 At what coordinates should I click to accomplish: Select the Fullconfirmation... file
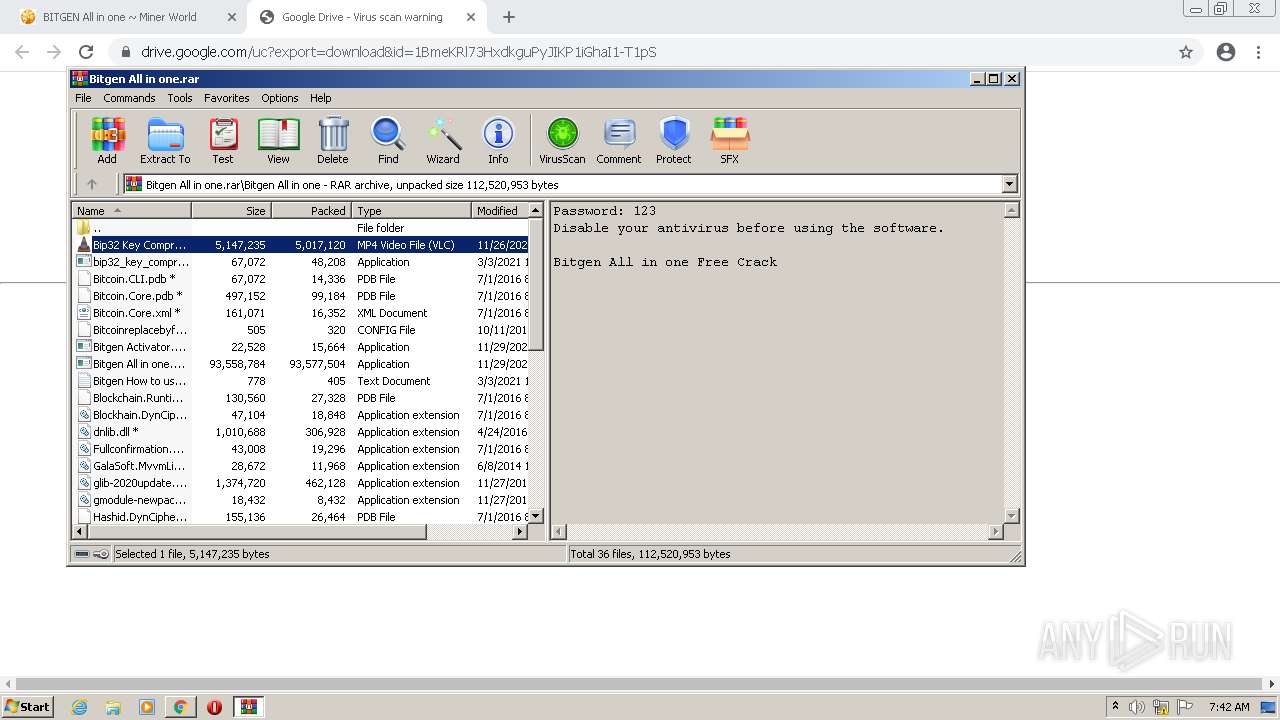[300, 449]
